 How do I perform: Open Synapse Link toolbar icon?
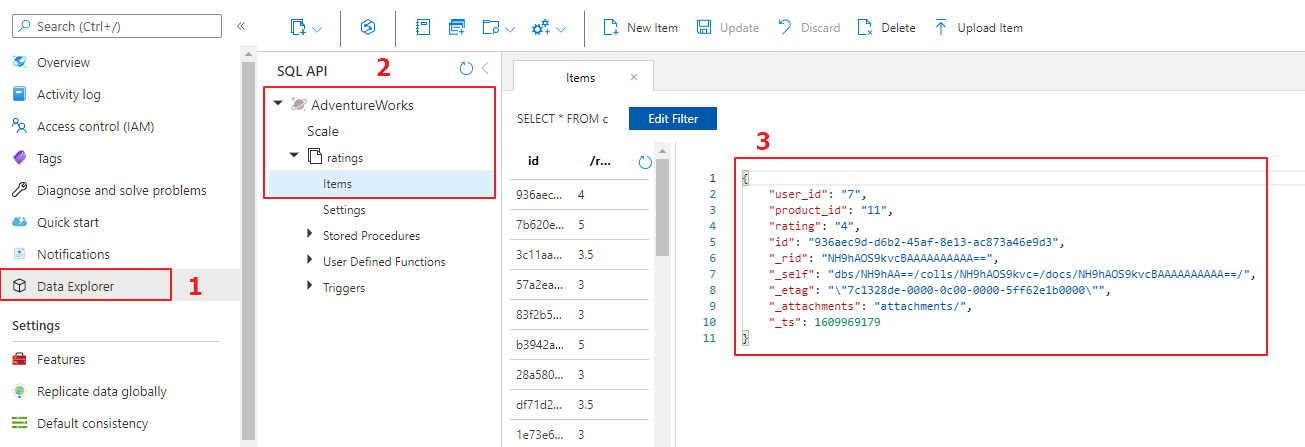point(367,28)
